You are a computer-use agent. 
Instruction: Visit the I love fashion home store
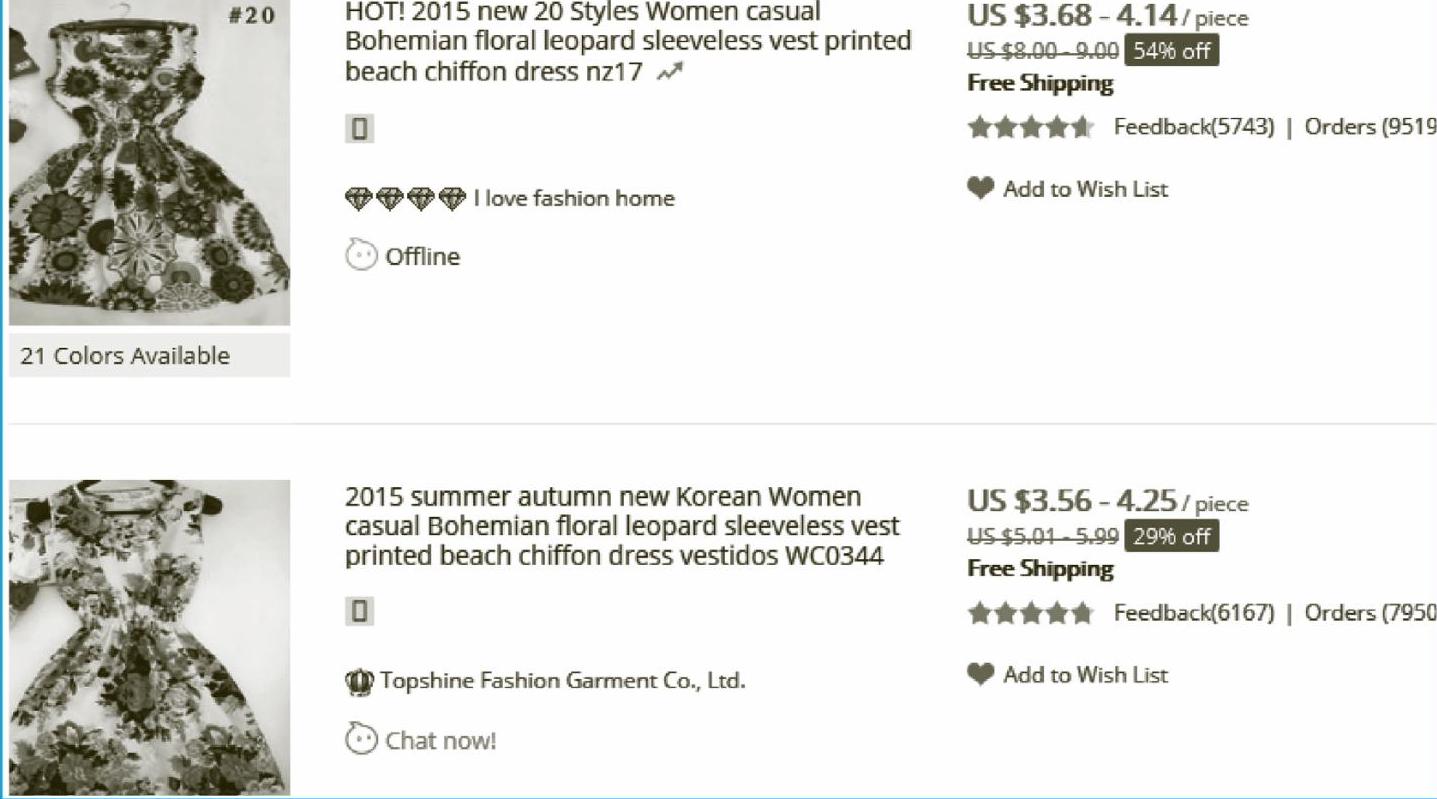574,199
